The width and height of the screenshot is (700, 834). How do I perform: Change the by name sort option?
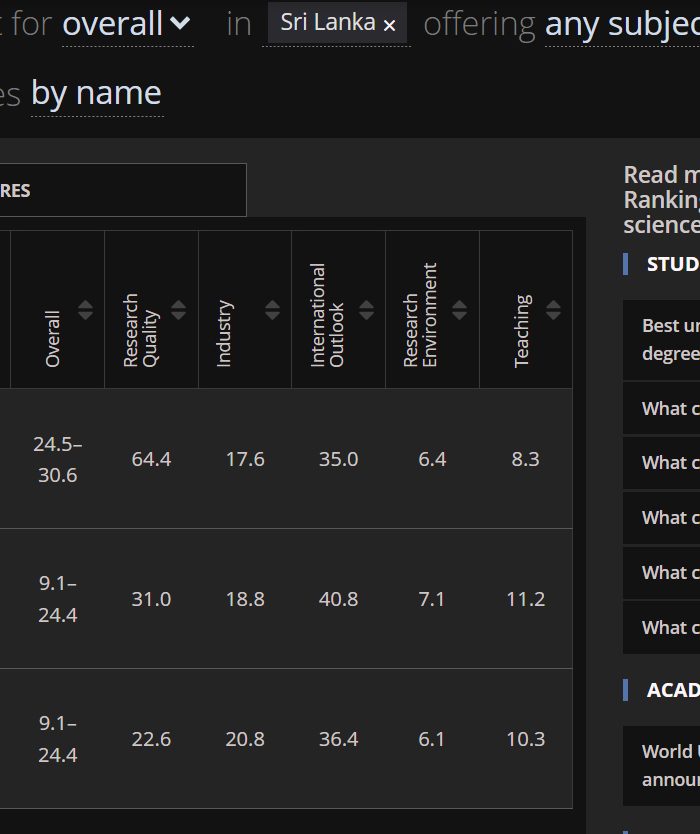pos(96,93)
